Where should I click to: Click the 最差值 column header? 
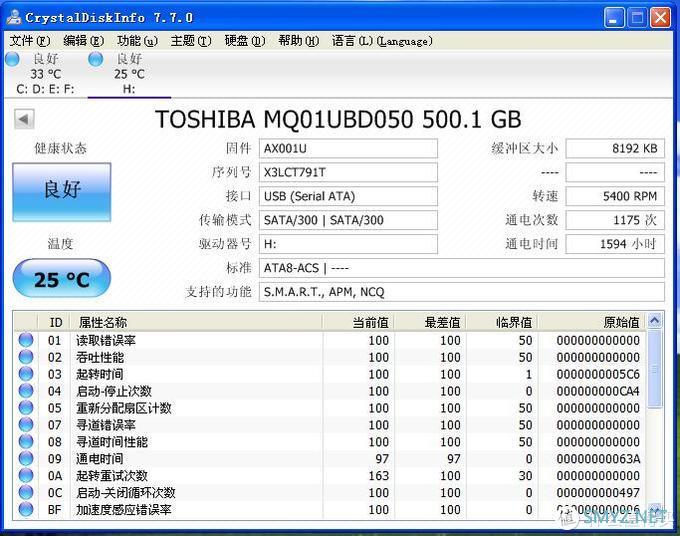coord(430,322)
